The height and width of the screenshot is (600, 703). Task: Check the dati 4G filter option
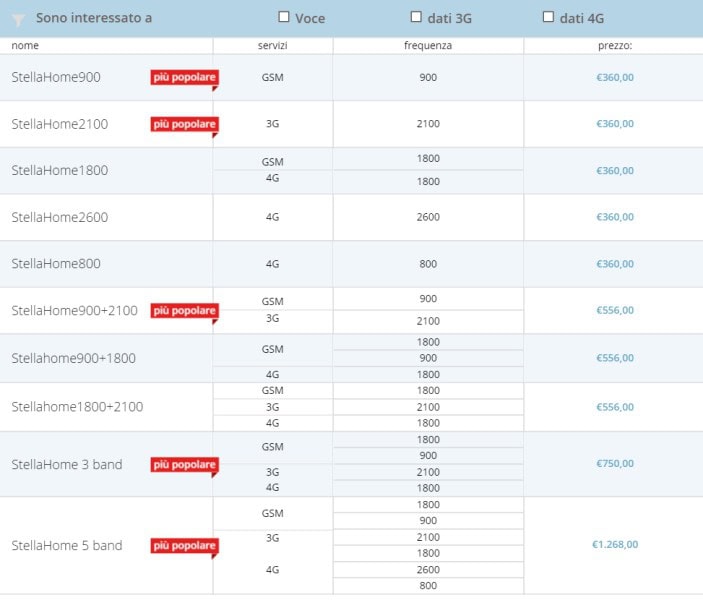pyautogui.click(x=548, y=17)
